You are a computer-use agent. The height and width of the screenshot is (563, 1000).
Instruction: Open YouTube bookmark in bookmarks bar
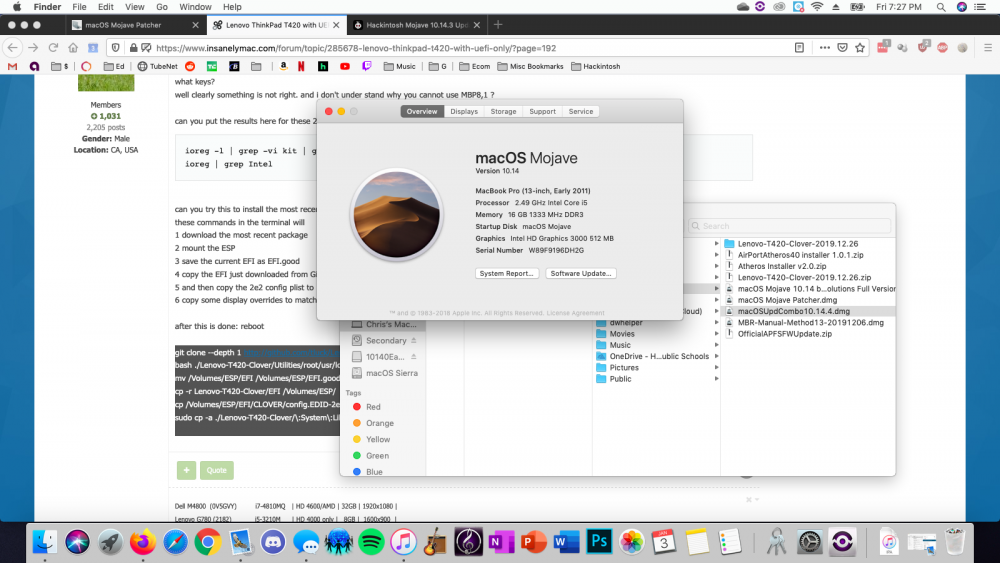(345, 66)
